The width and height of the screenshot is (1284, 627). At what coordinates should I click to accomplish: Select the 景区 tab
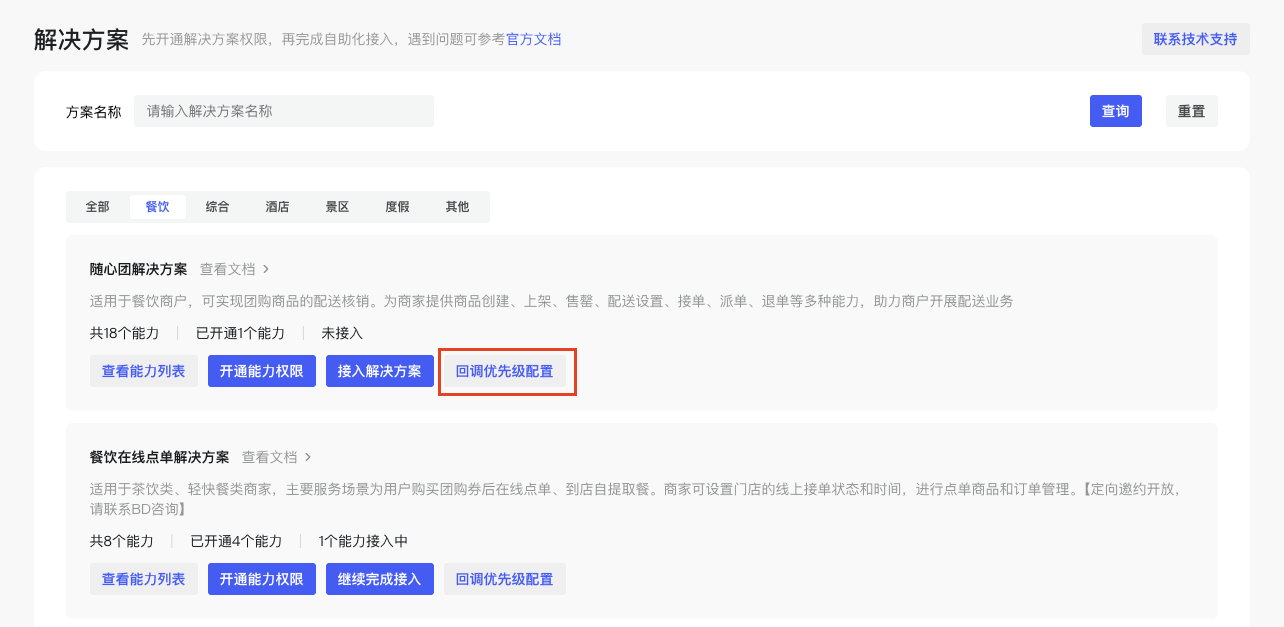pyautogui.click(x=337, y=207)
